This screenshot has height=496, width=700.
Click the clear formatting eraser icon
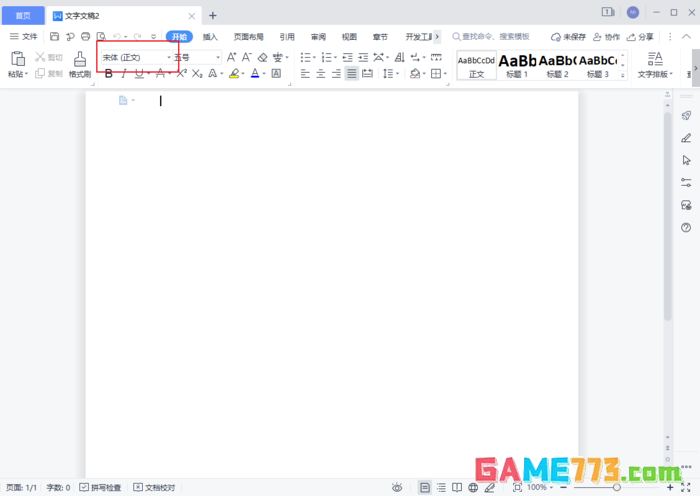pos(262,57)
